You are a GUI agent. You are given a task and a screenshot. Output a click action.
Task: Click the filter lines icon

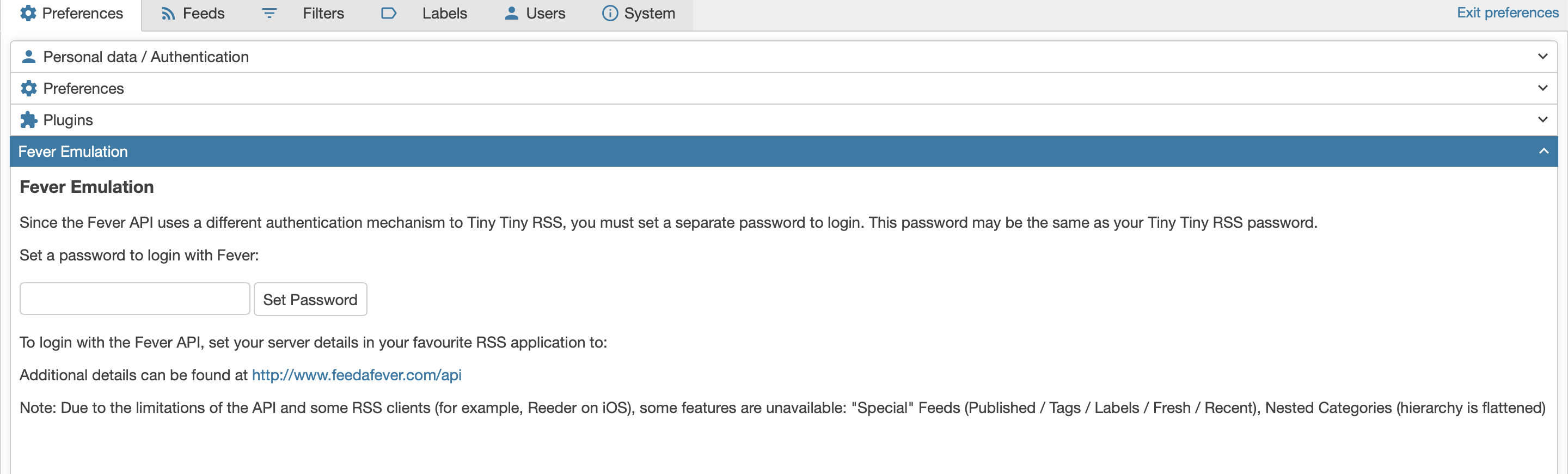[269, 14]
